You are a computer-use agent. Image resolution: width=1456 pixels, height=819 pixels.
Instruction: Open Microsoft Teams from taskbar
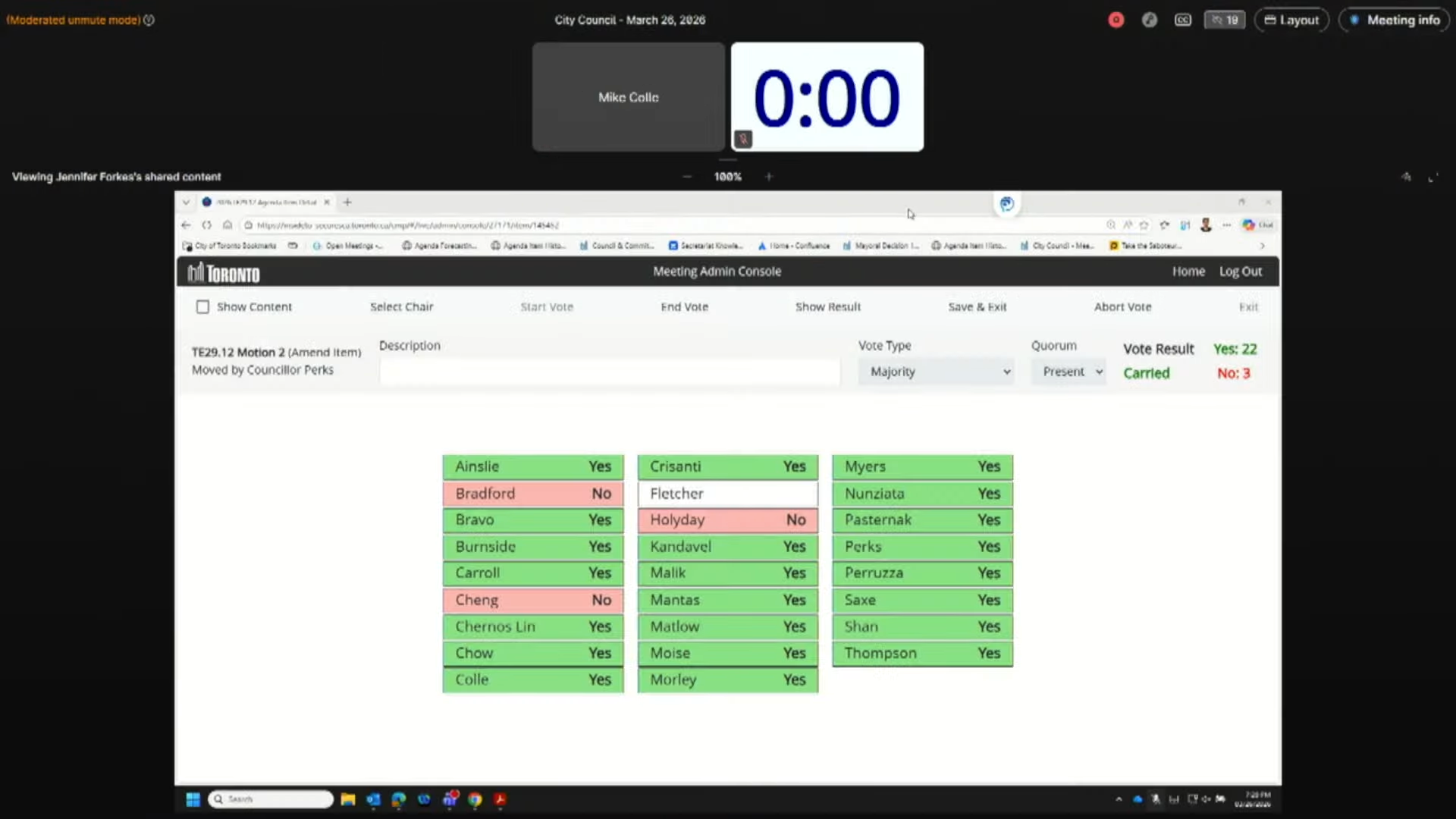click(450, 799)
